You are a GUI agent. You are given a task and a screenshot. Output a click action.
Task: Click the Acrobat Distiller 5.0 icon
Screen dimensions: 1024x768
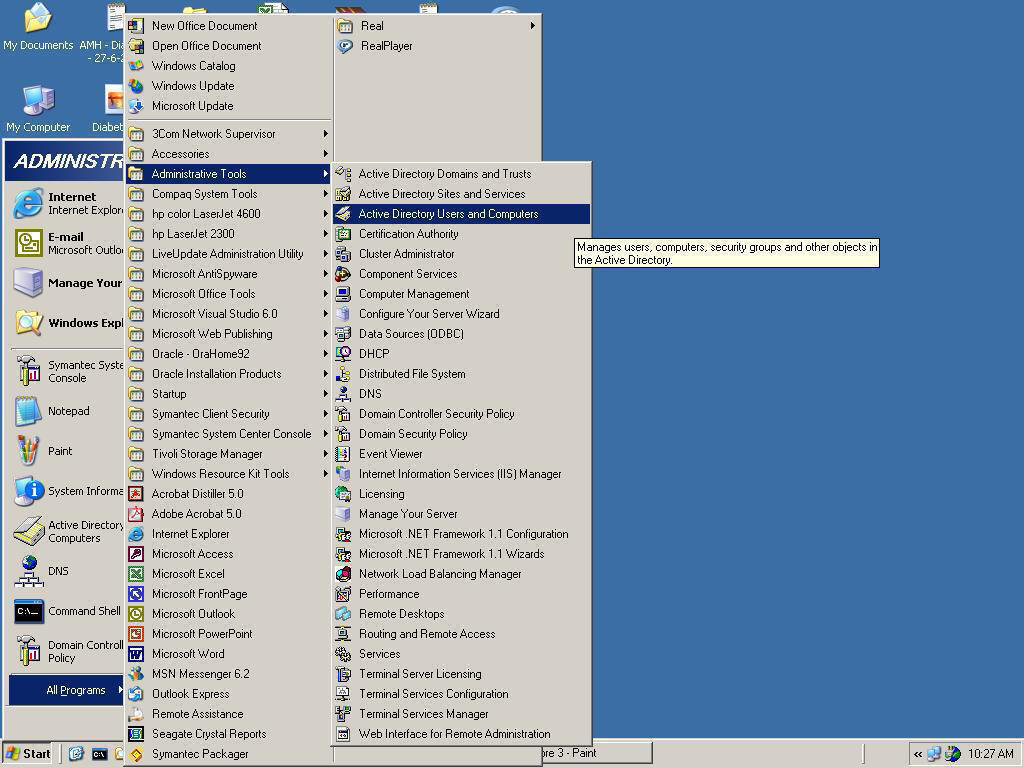[x=136, y=494]
